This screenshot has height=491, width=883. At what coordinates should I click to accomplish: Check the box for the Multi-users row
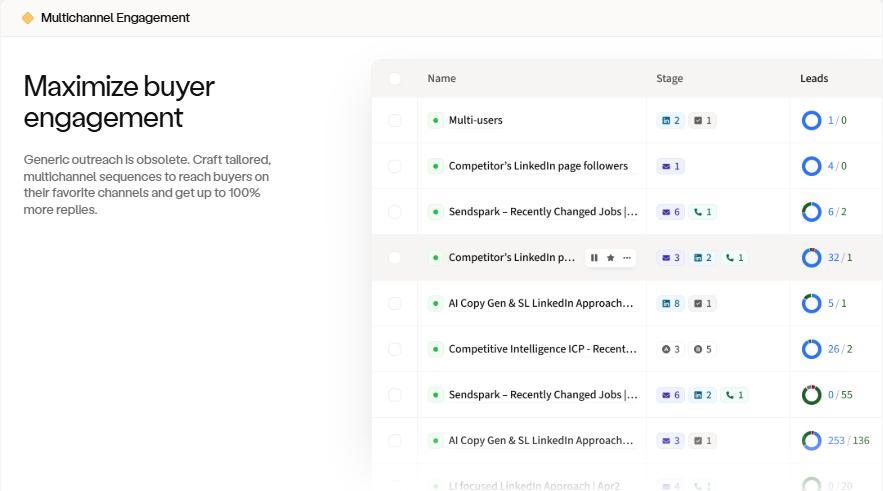coord(395,121)
